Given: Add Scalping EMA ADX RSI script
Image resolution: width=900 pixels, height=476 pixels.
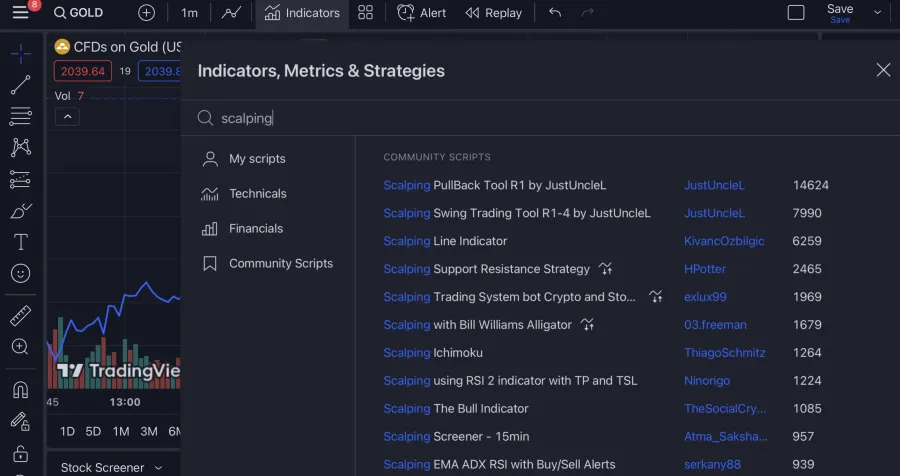Looking at the screenshot, I should [x=499, y=465].
